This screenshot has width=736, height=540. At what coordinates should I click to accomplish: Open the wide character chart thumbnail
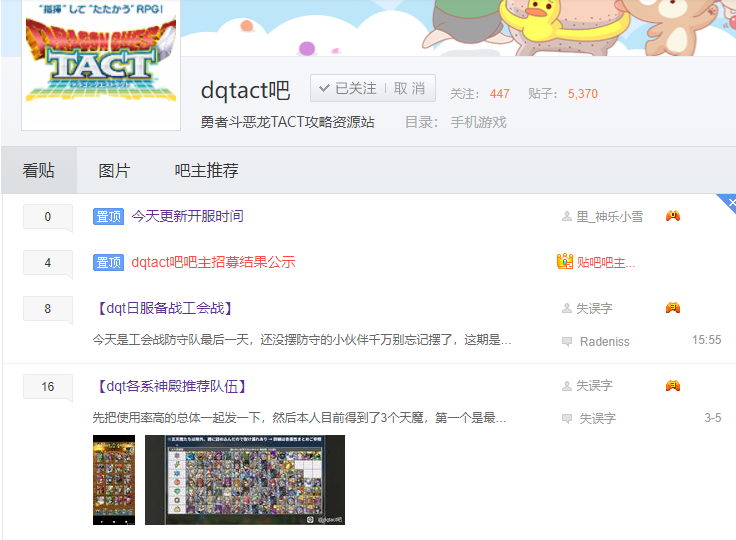click(245, 479)
